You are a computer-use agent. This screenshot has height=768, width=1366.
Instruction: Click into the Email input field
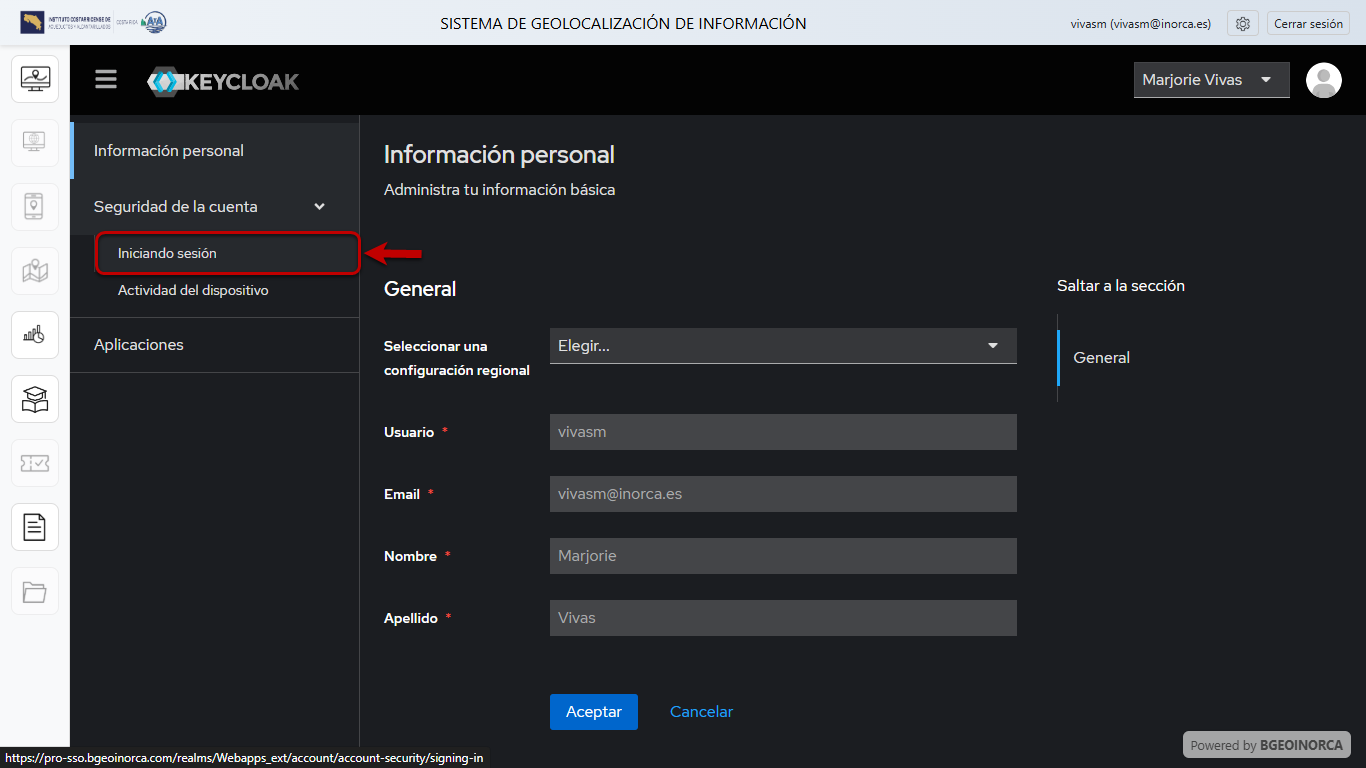(783, 494)
